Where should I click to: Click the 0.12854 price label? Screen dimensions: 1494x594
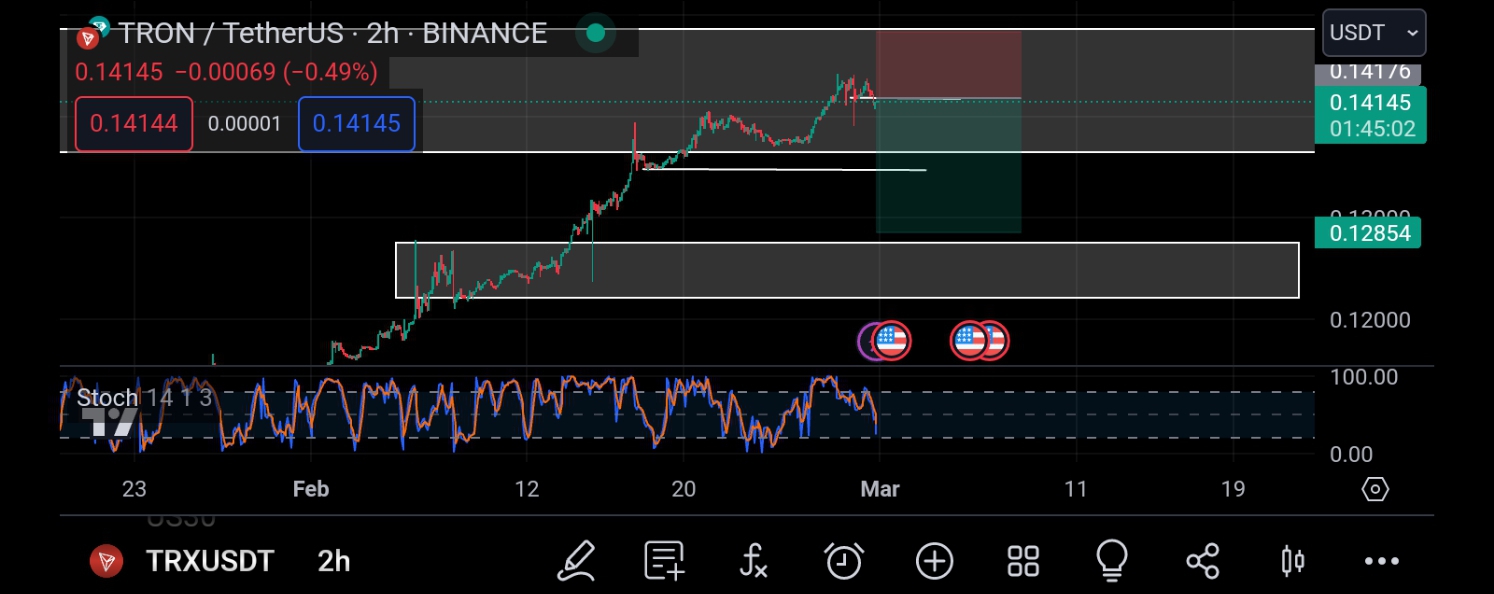click(1370, 233)
